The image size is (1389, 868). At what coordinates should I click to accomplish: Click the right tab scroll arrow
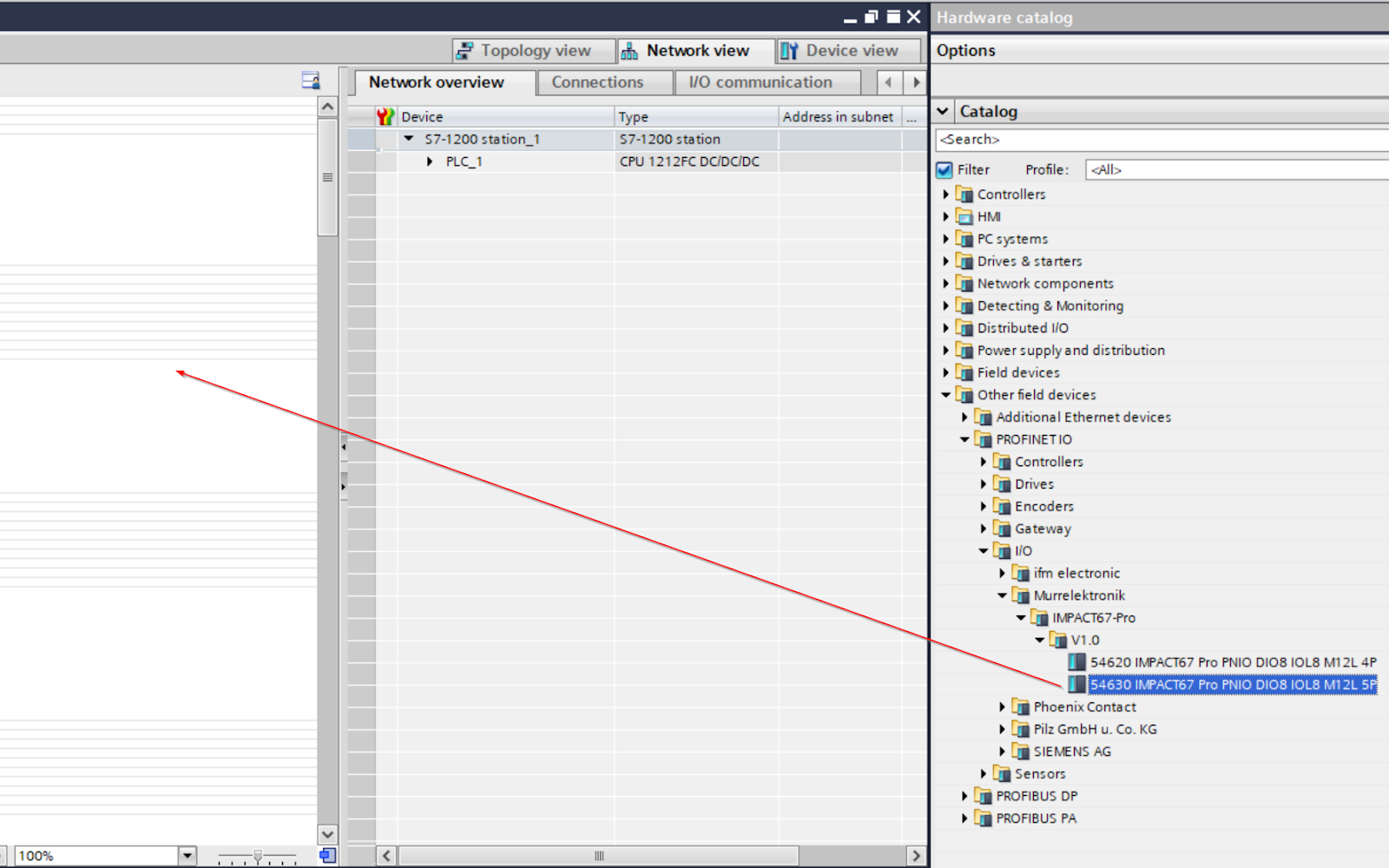click(x=915, y=82)
